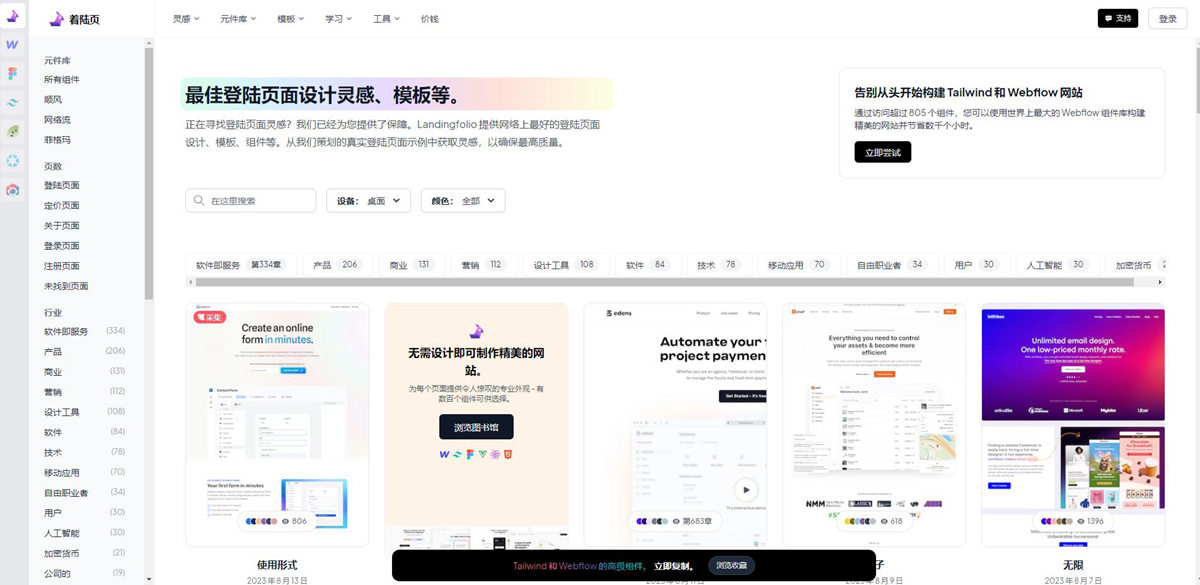Viewport: 1200px width, 585px height.
Task: Click the eye views icon showing 618
Action: coord(883,521)
